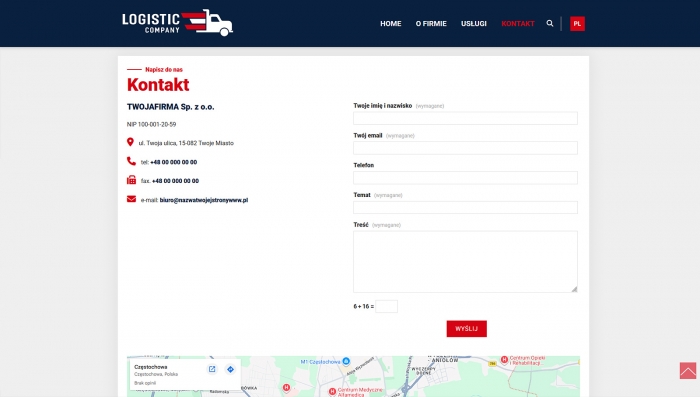Open the USŁUGI menu item

[x=474, y=24]
